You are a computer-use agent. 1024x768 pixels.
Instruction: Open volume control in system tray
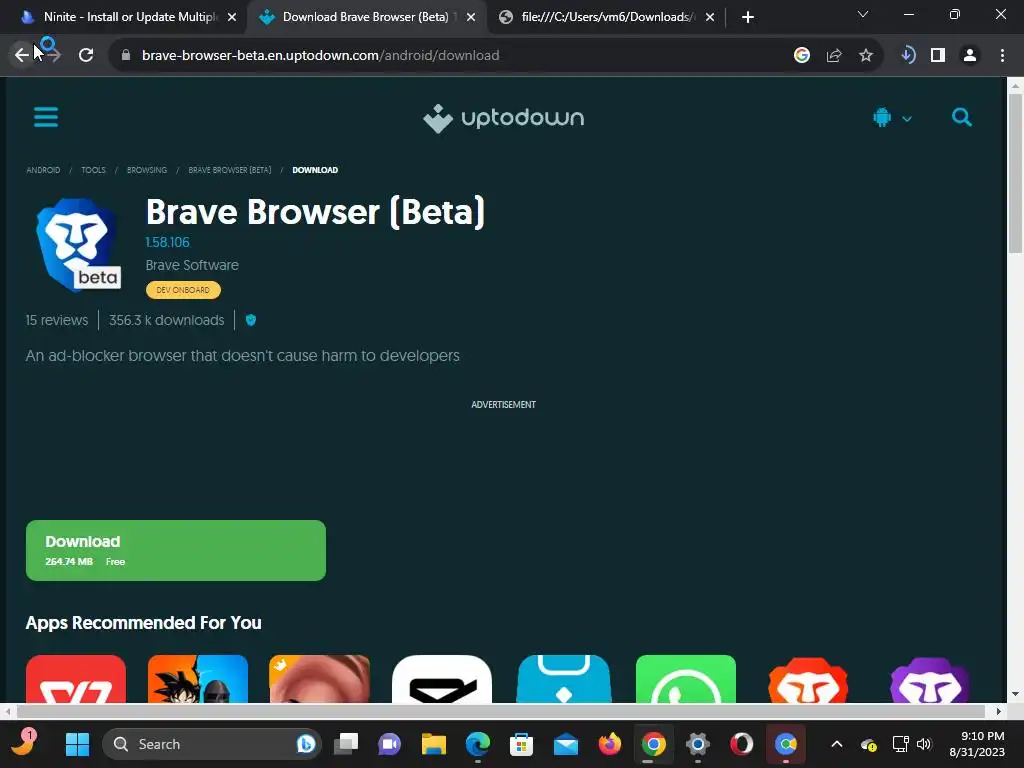point(924,744)
